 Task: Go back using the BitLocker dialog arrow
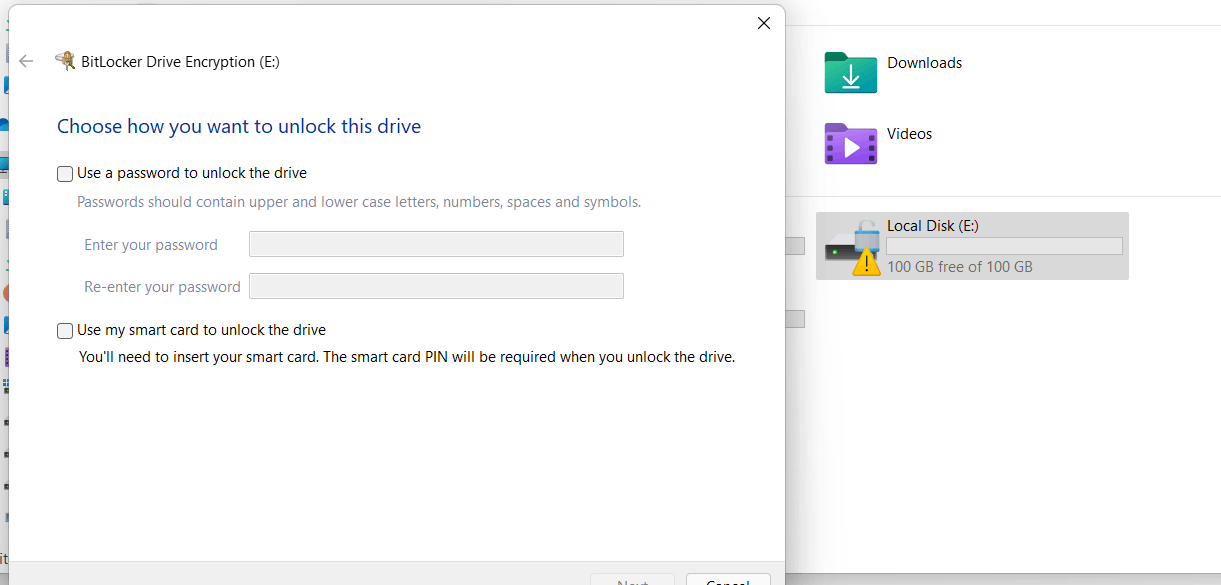coord(26,61)
